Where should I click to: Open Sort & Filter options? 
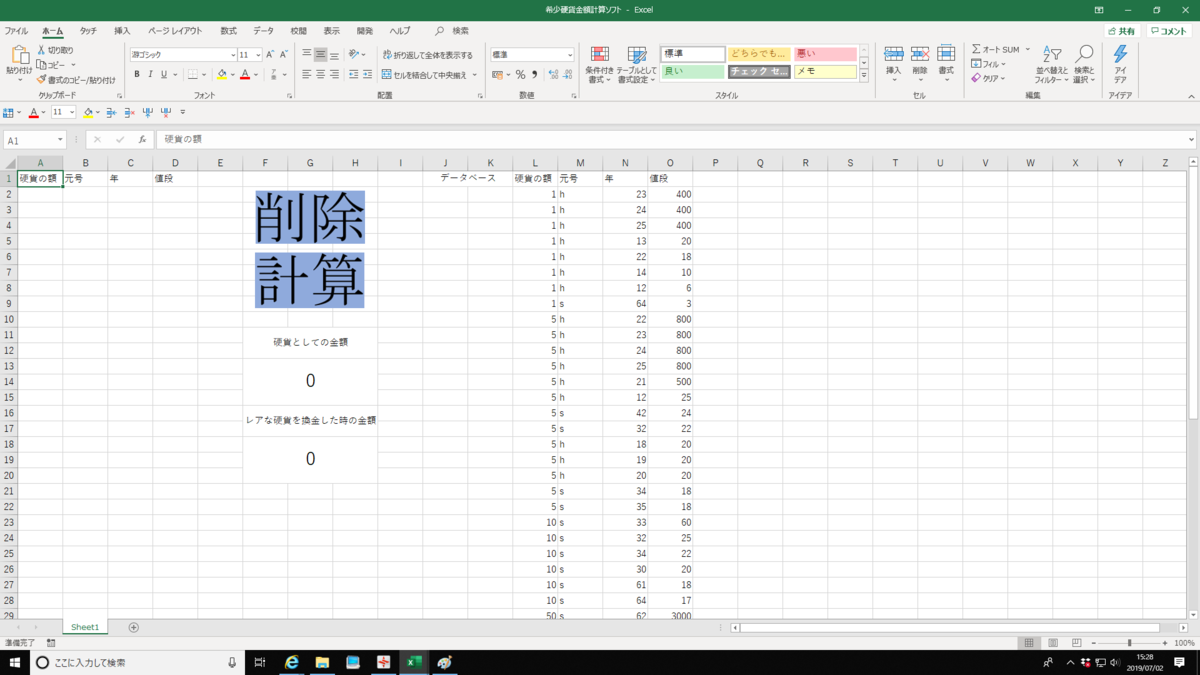pos(1052,62)
